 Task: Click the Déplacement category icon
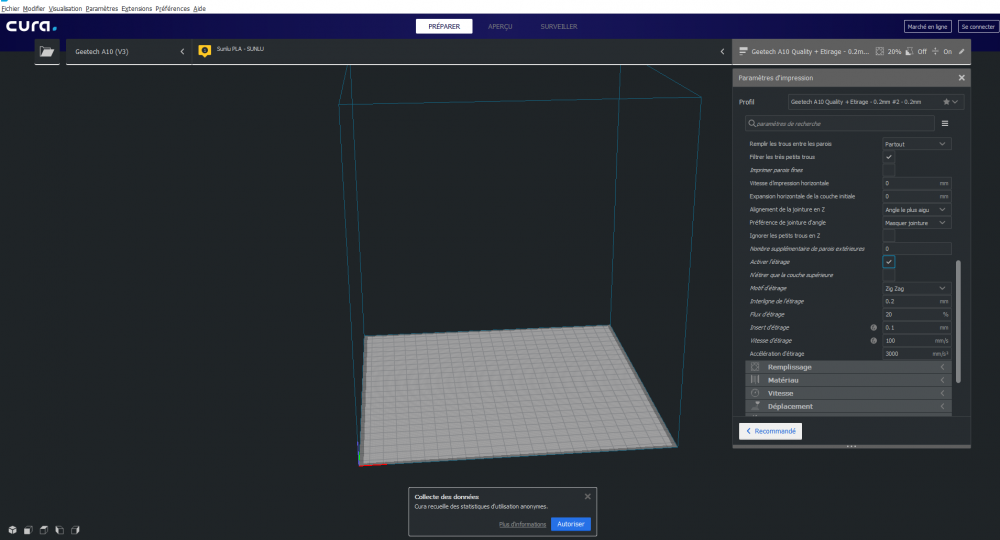(x=756, y=406)
